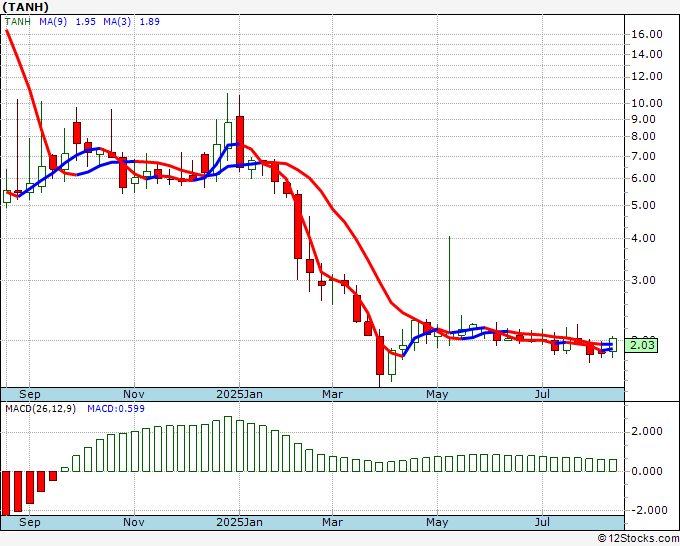Click the MA(9) legend label

(53, 22)
